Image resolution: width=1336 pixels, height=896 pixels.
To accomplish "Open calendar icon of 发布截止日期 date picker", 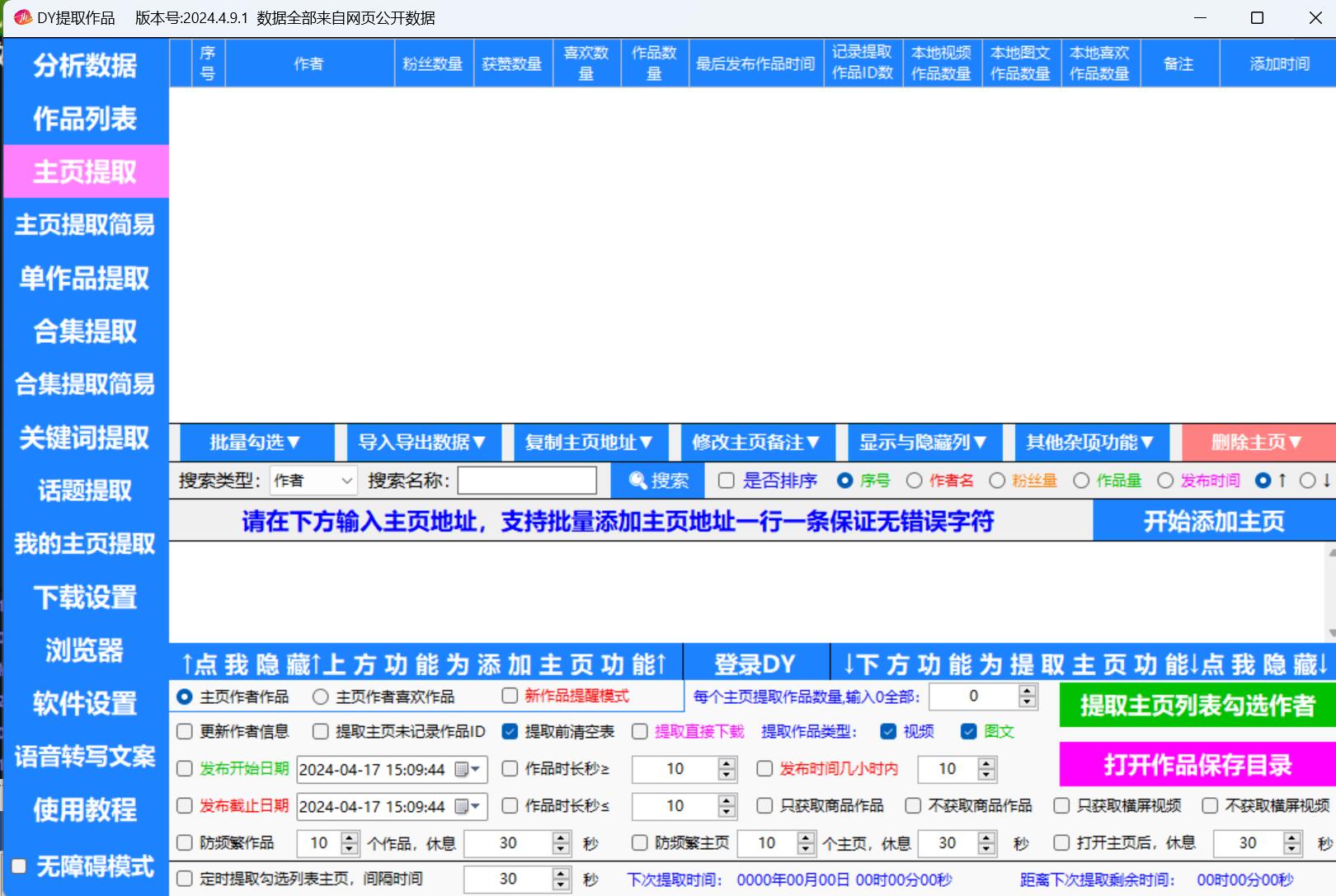I will (468, 806).
